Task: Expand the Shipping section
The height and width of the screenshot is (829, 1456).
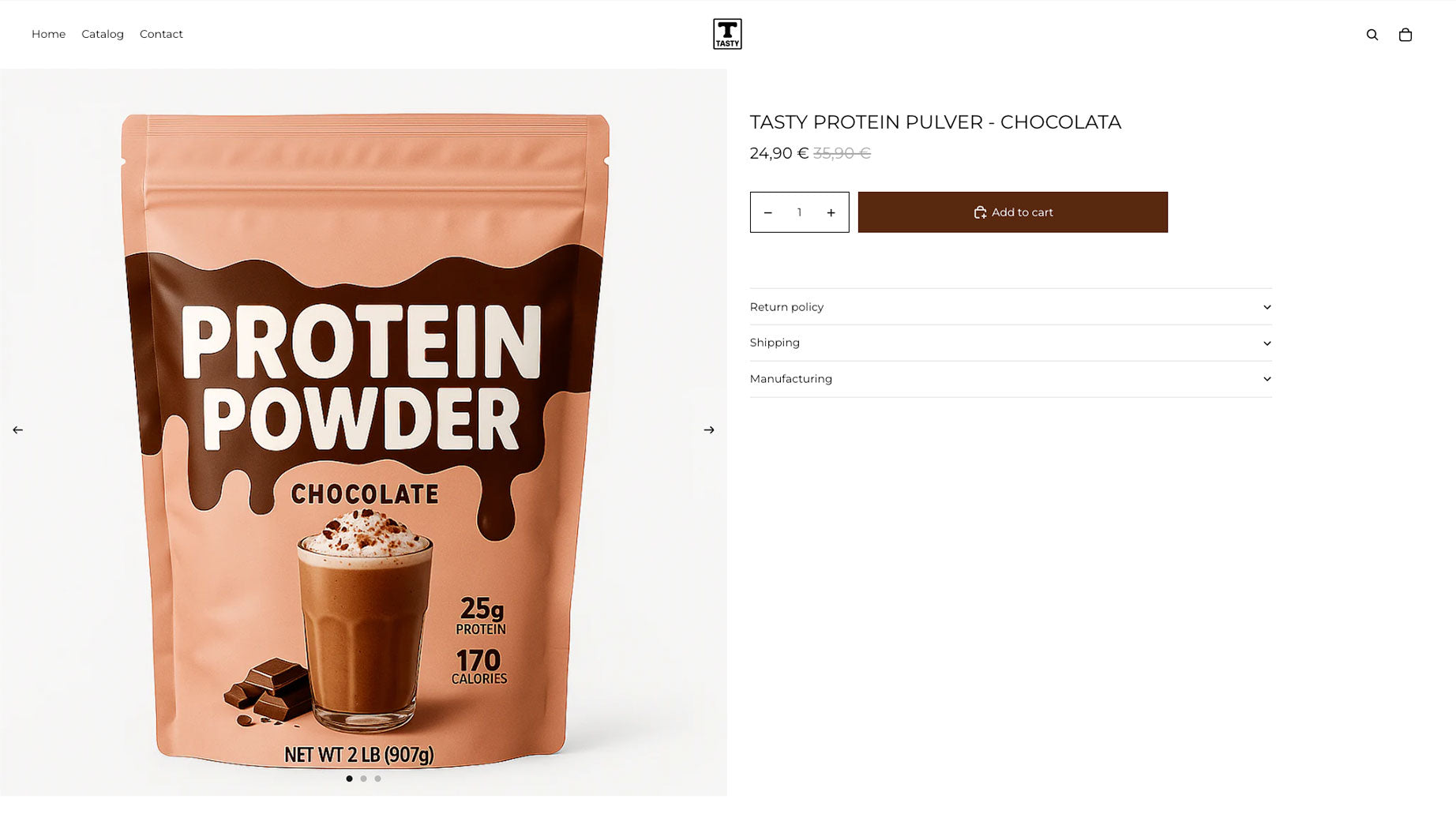Action: click(x=1011, y=343)
